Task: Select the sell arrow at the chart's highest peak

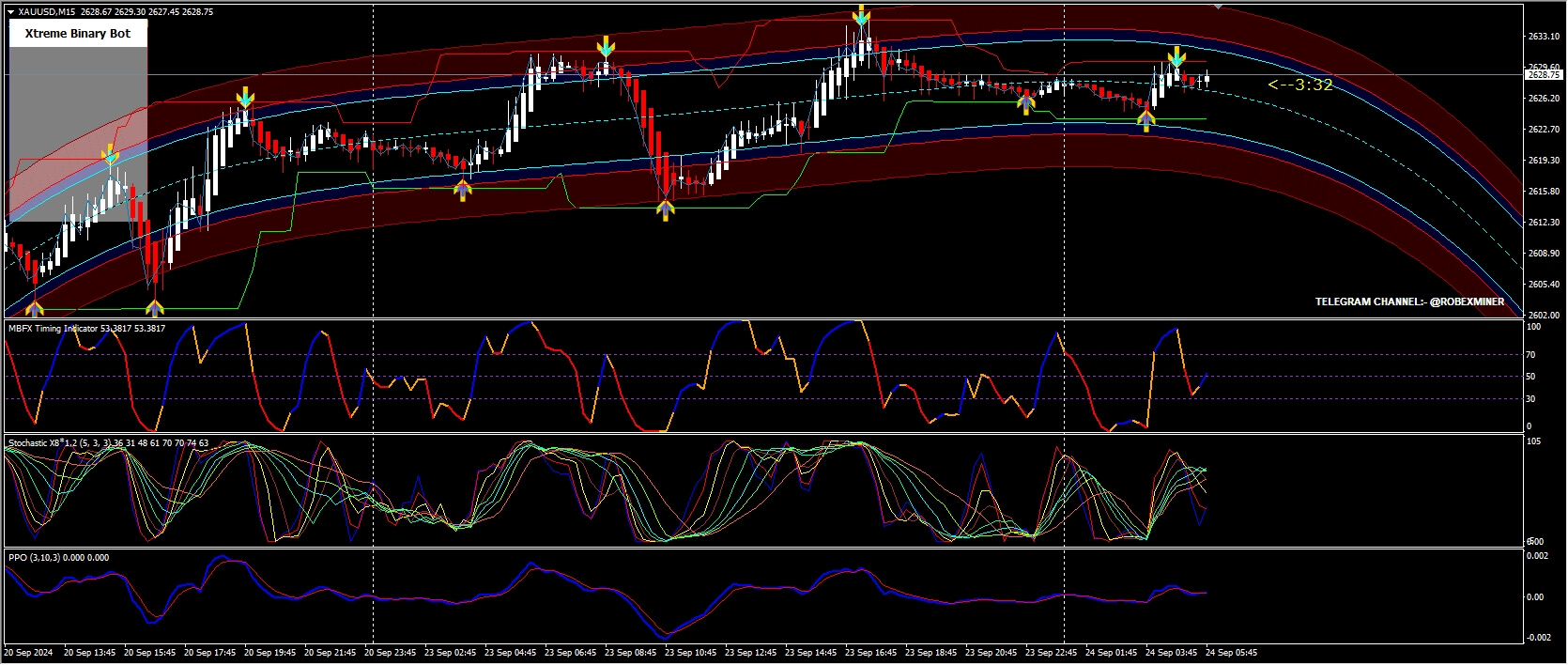Action: pos(861,16)
